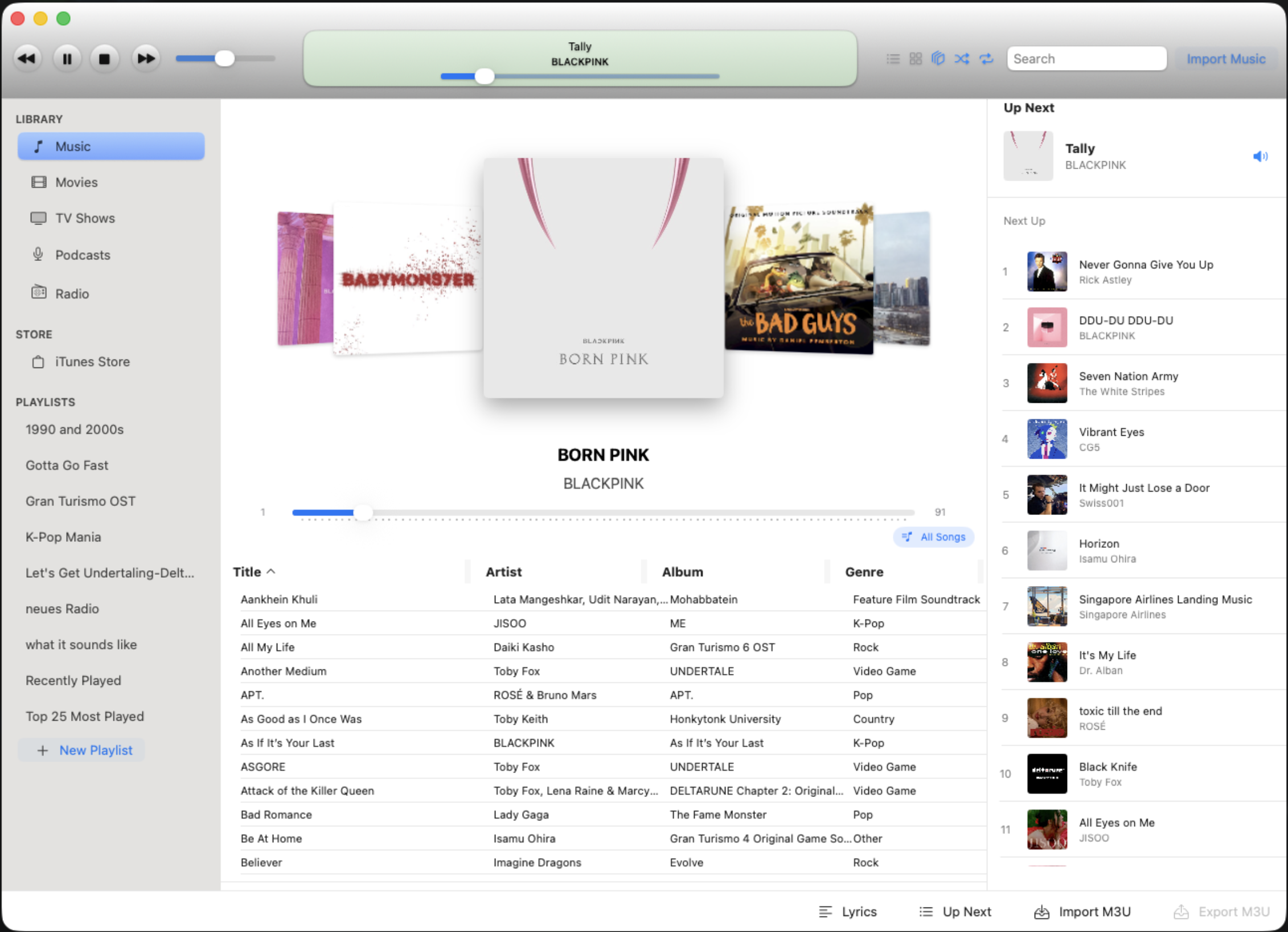Viewport: 1288px width, 932px height.
Task: Open the Genre column header
Action: click(864, 571)
